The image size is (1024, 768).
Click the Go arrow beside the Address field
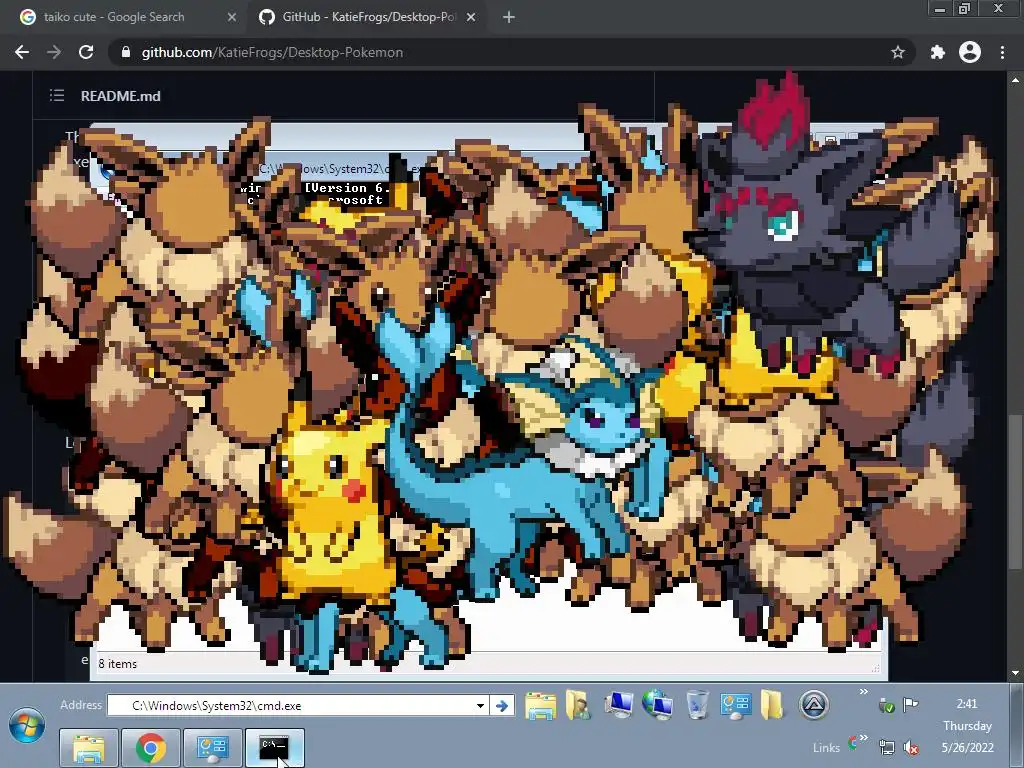[x=502, y=706]
